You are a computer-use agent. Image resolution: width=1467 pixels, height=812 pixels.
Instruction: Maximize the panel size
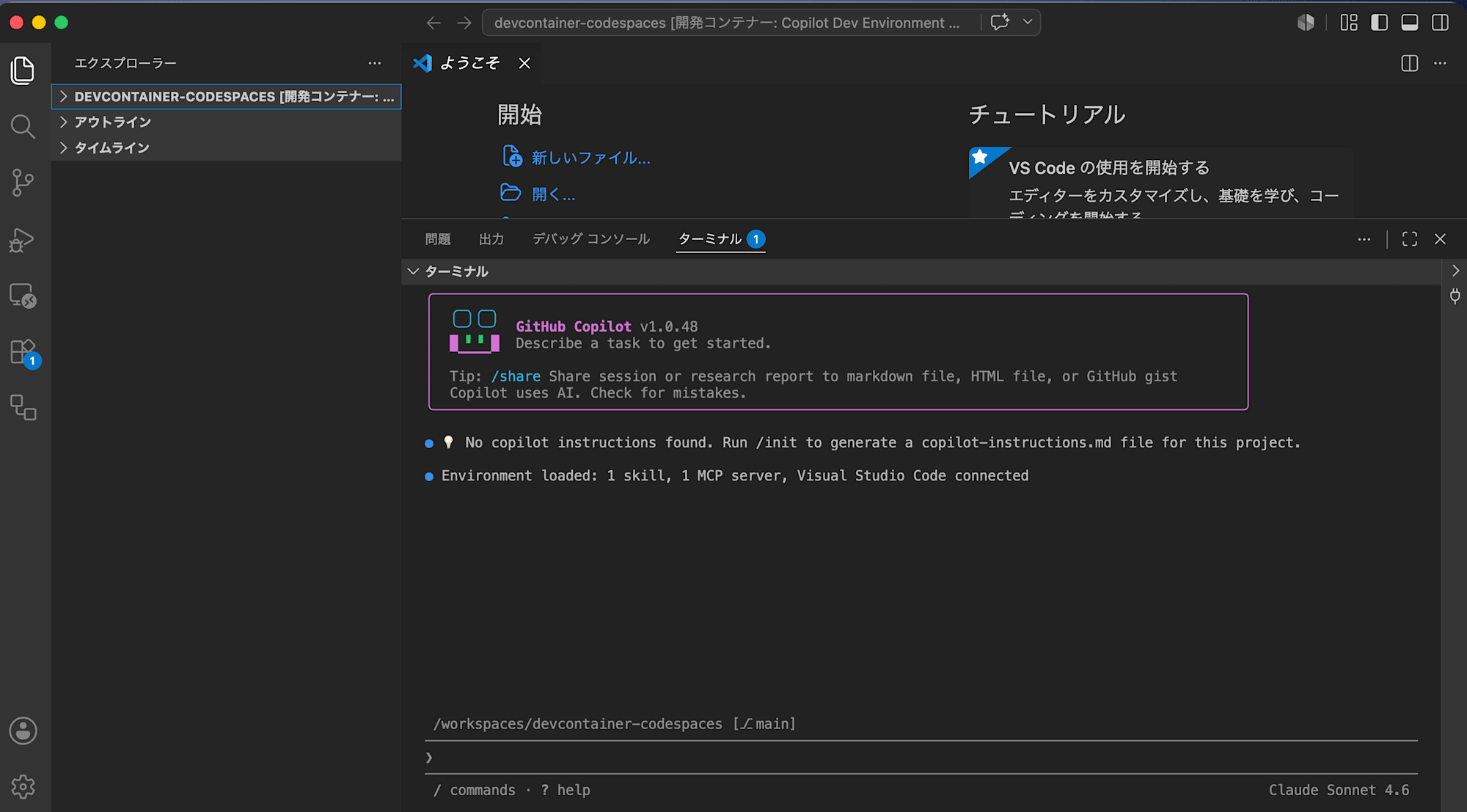(1410, 239)
